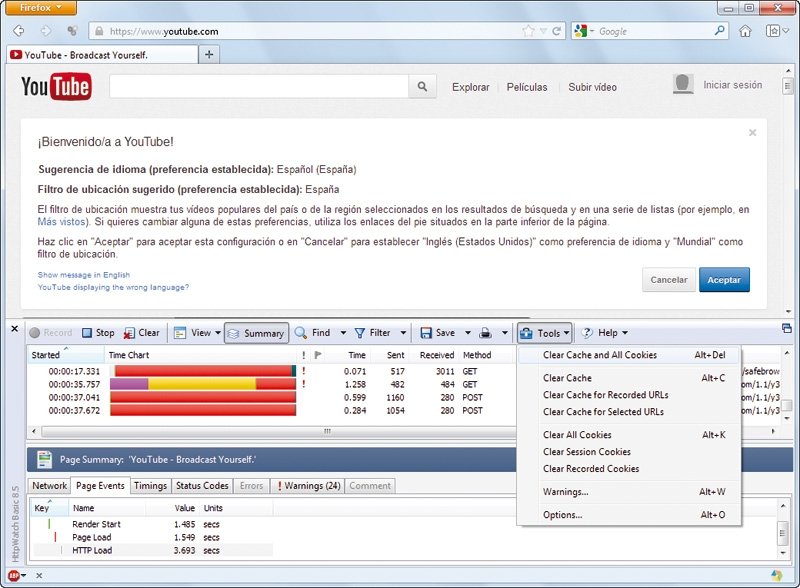Open the Firefox application menu button
This screenshot has height=588, width=800.
click(41, 8)
